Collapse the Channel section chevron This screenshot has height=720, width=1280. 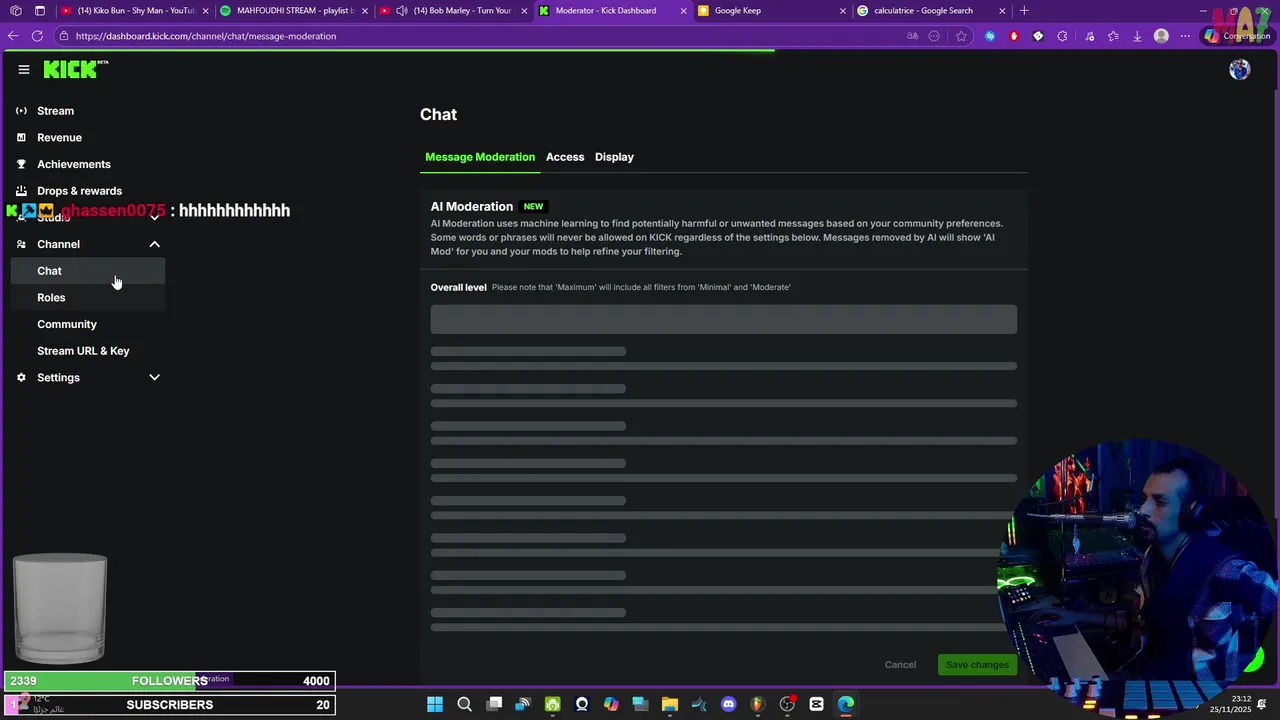[154, 244]
